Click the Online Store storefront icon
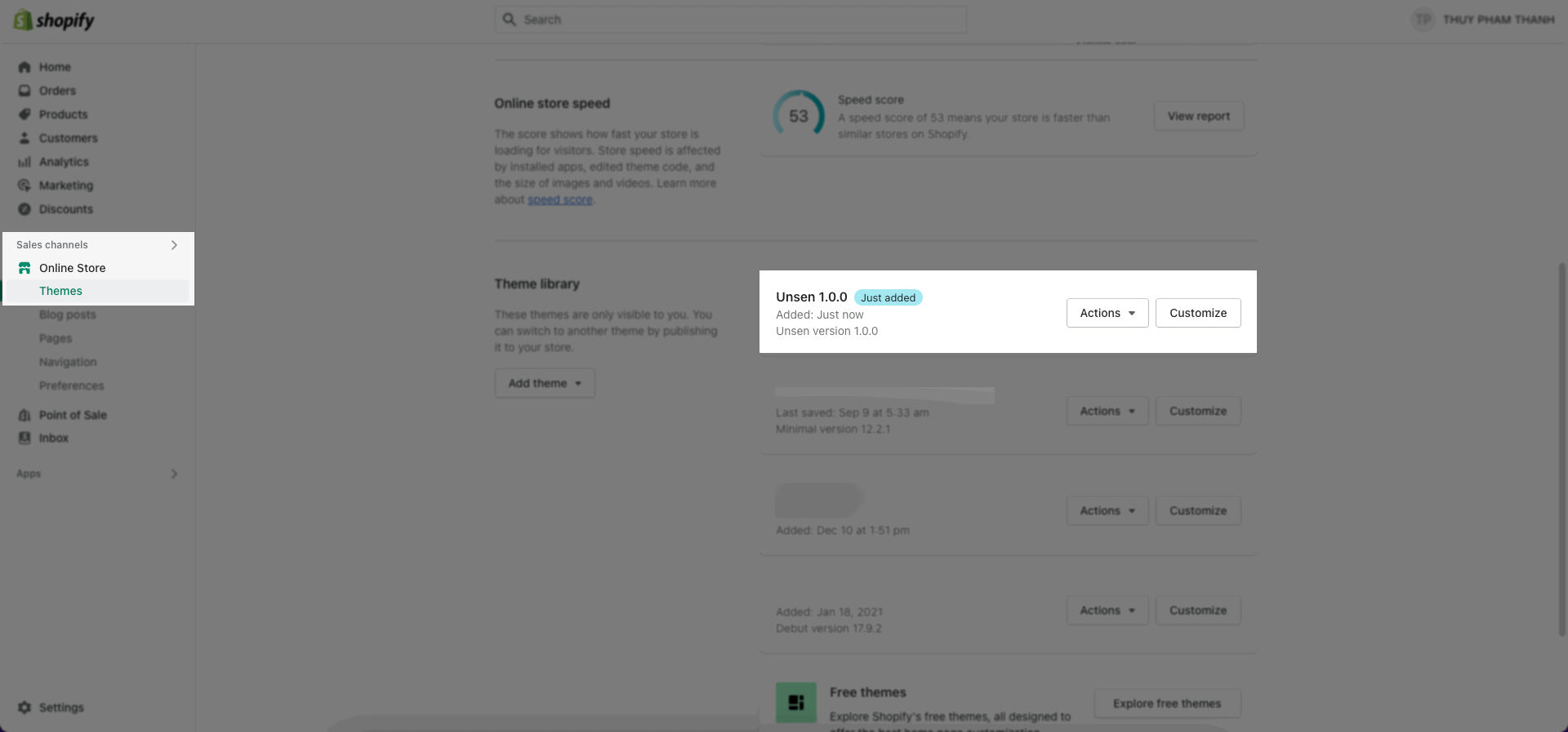The width and height of the screenshot is (1568, 732). (x=24, y=268)
